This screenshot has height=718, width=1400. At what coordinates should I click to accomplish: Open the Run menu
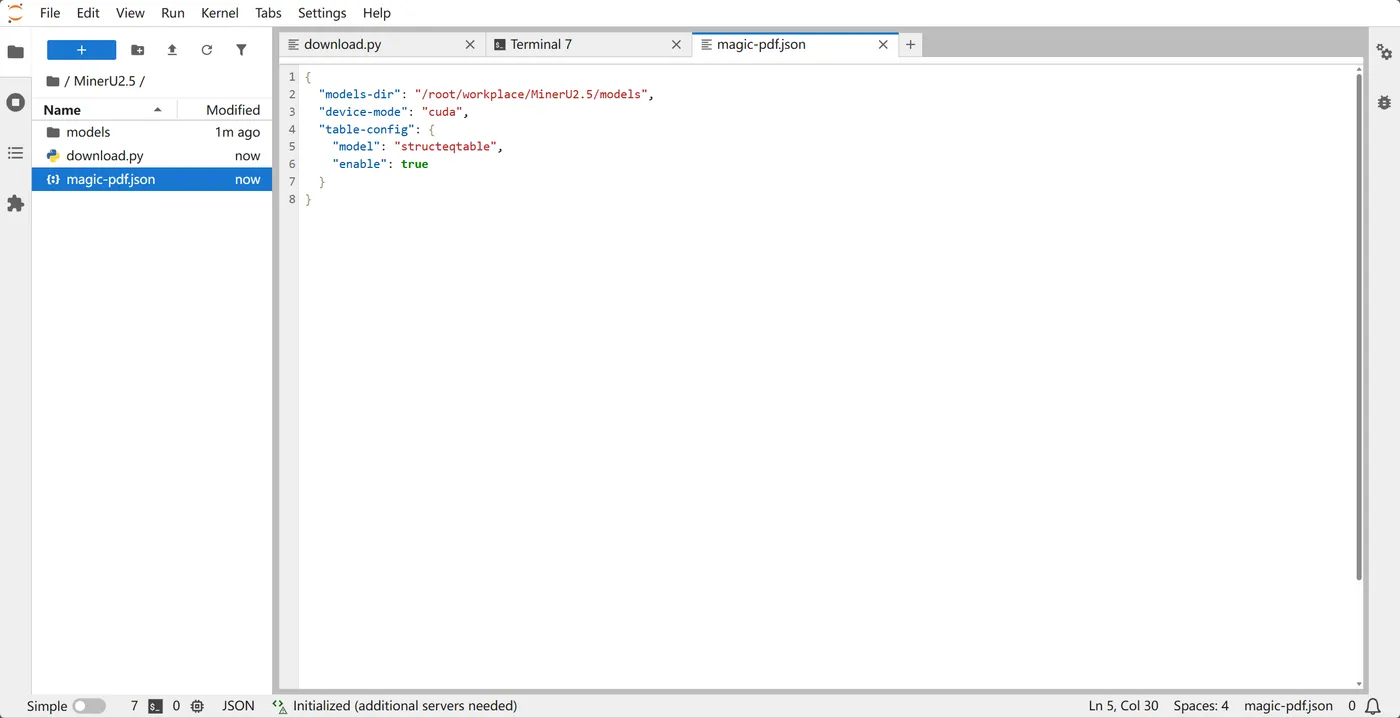point(172,13)
